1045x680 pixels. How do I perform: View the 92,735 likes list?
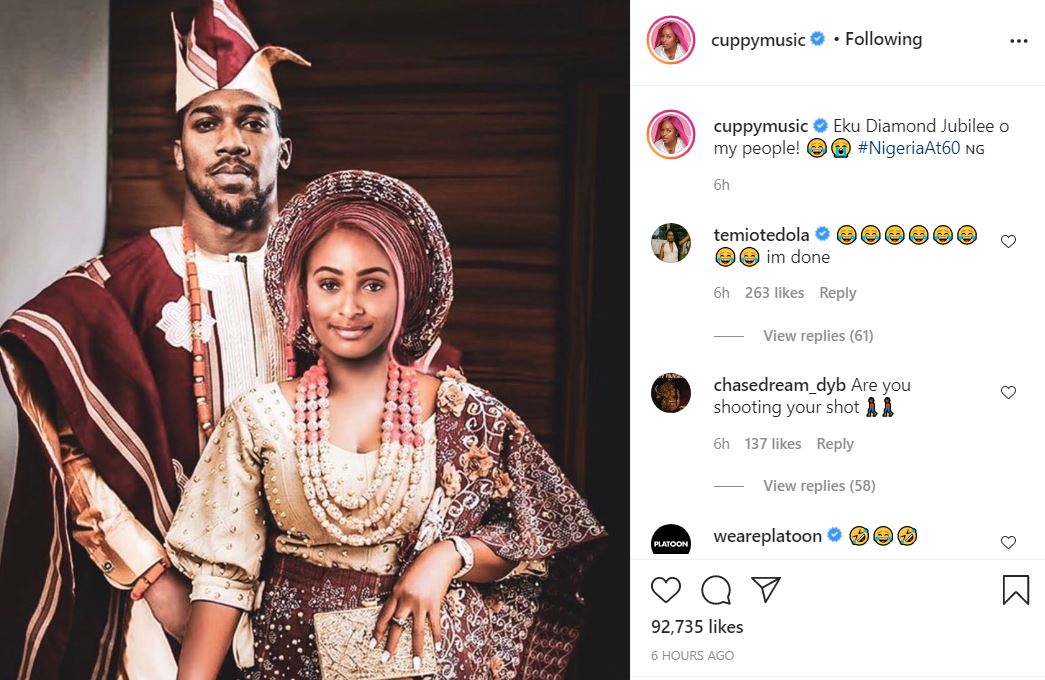697,627
